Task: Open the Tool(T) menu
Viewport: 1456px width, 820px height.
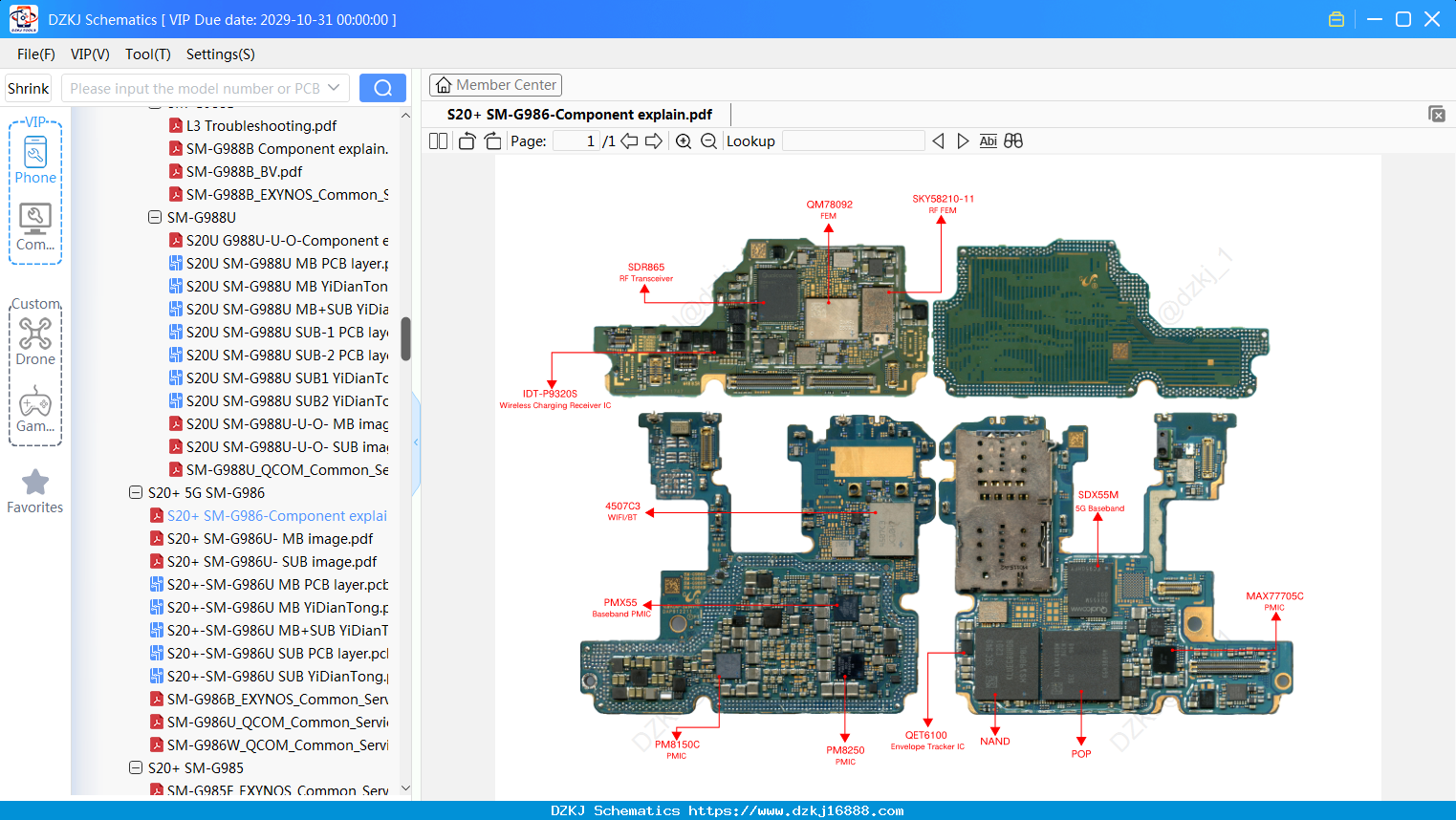Action: click(148, 54)
